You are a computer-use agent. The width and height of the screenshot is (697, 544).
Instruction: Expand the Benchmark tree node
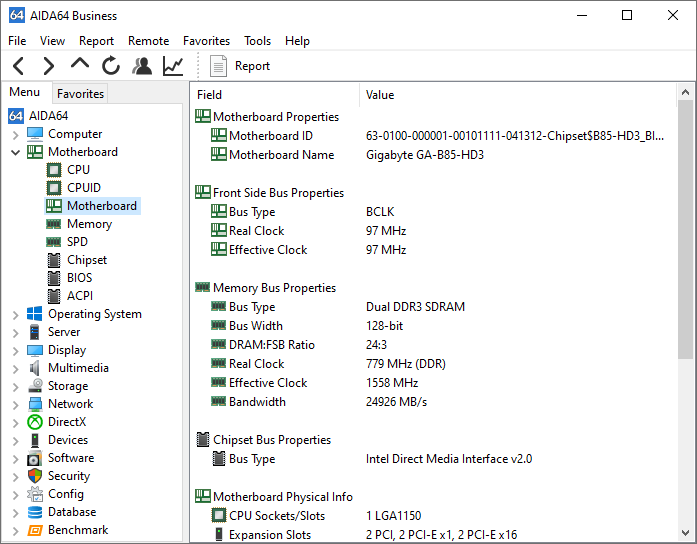15,530
